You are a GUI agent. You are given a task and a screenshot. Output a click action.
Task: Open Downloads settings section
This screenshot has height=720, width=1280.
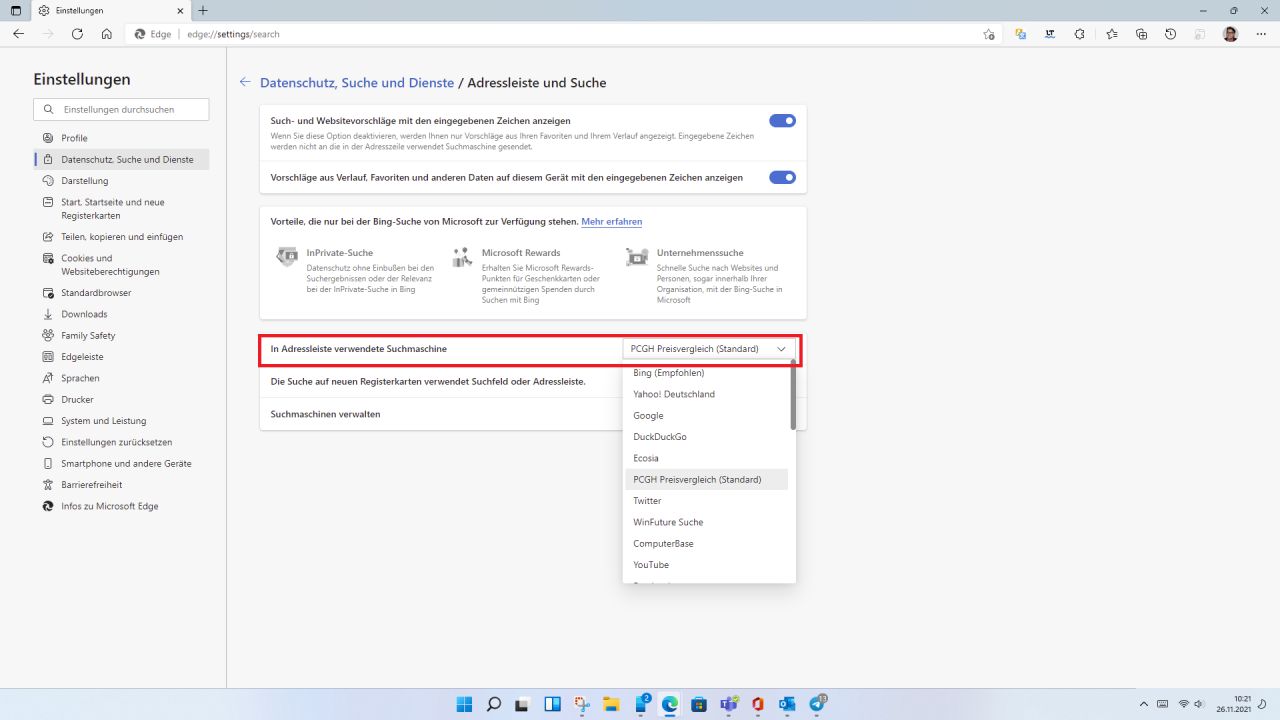(121, 314)
